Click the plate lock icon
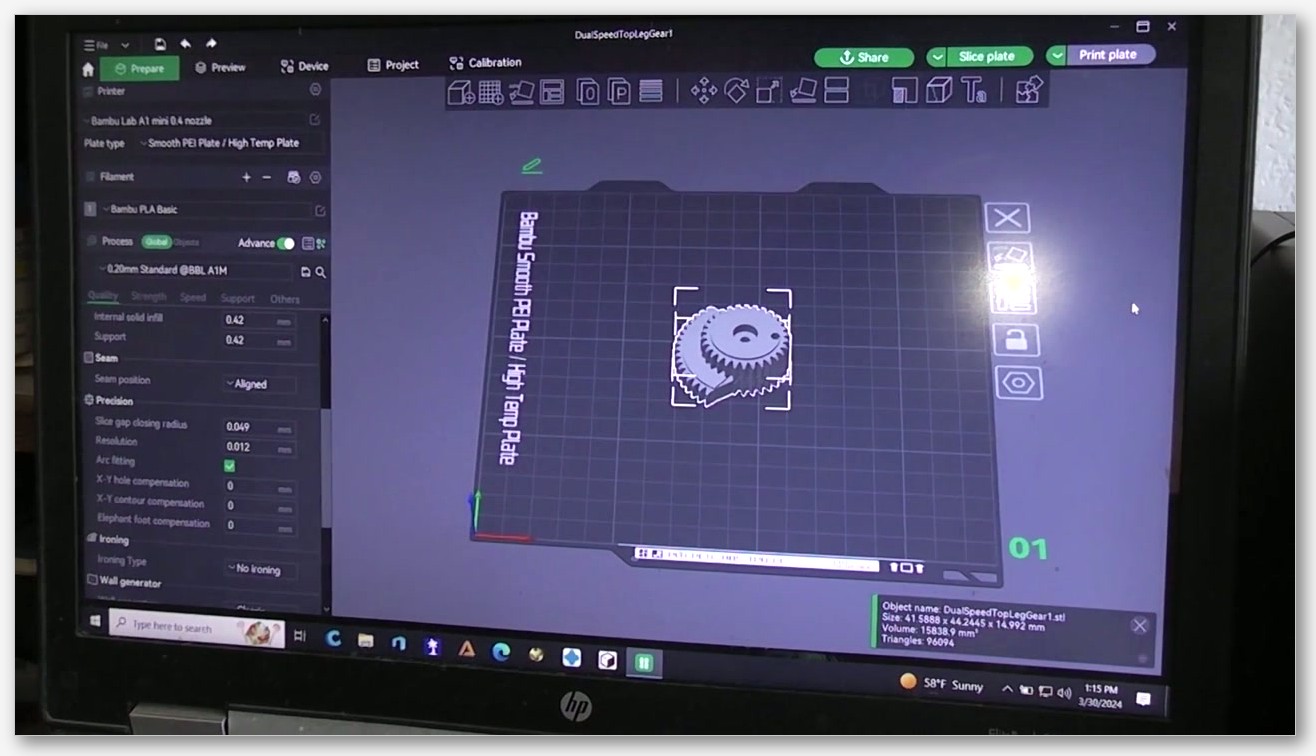This screenshot has height=756, width=1316. coord(1016,340)
